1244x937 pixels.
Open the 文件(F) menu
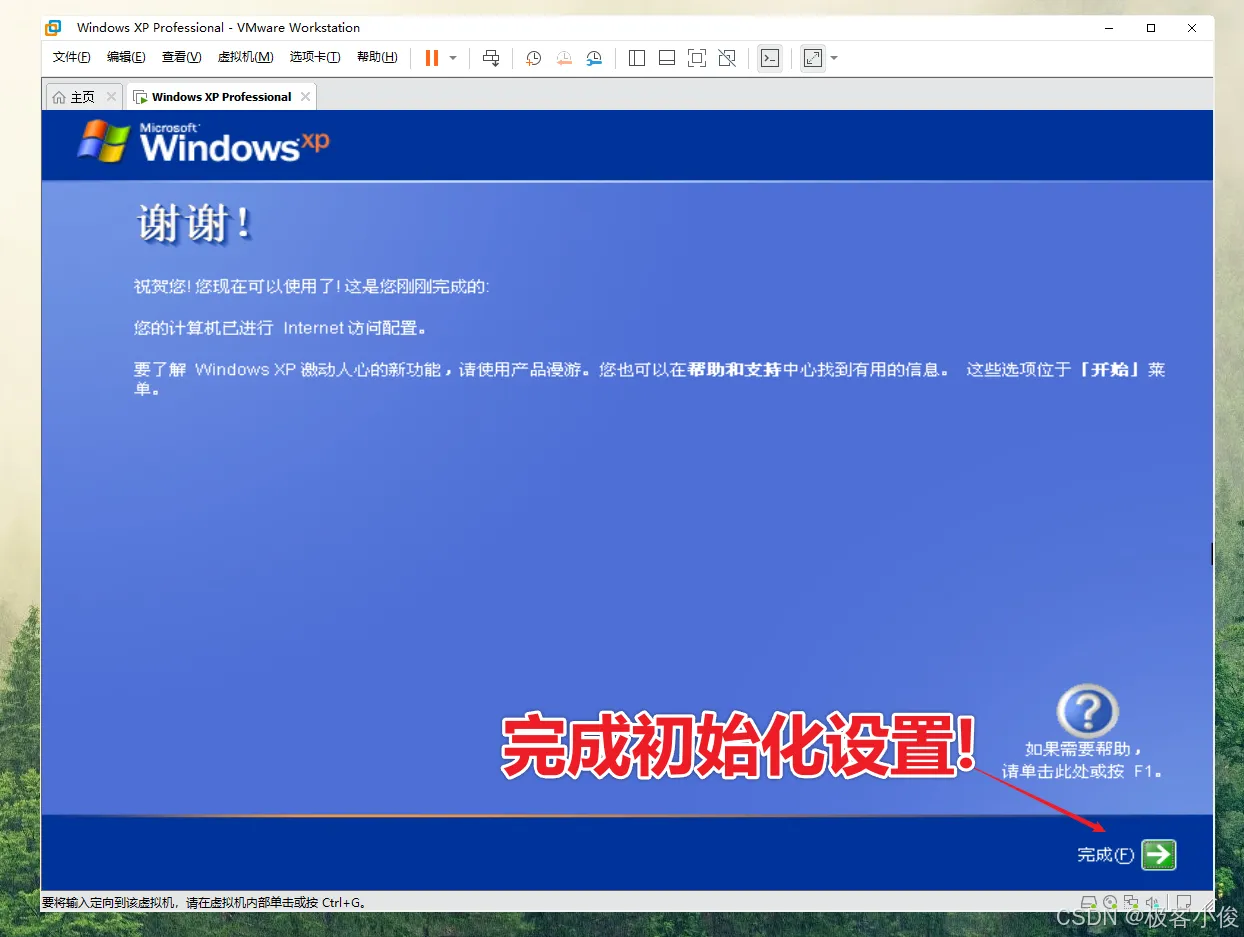(x=71, y=57)
